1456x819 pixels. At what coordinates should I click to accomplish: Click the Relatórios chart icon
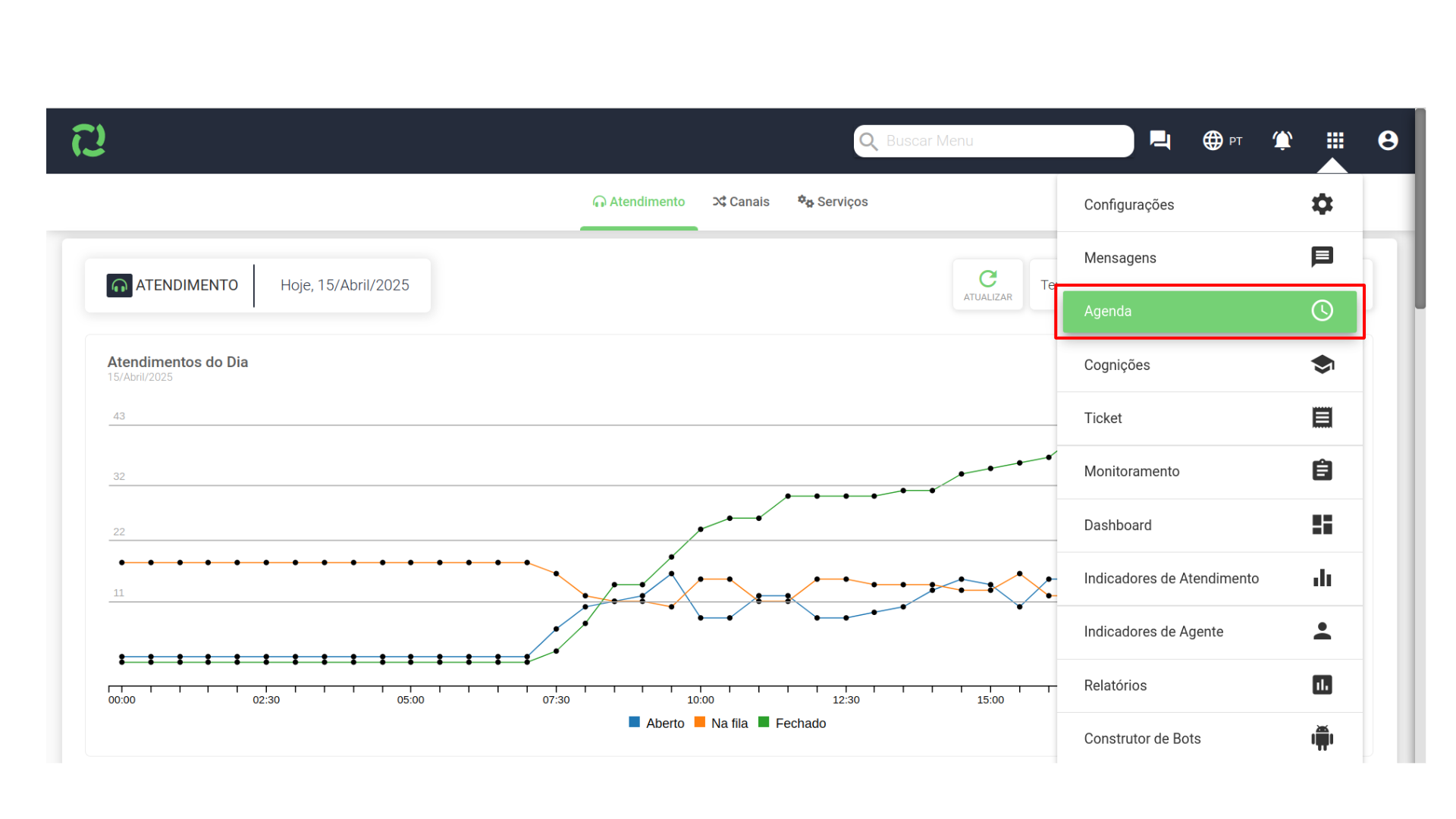pyautogui.click(x=1322, y=685)
